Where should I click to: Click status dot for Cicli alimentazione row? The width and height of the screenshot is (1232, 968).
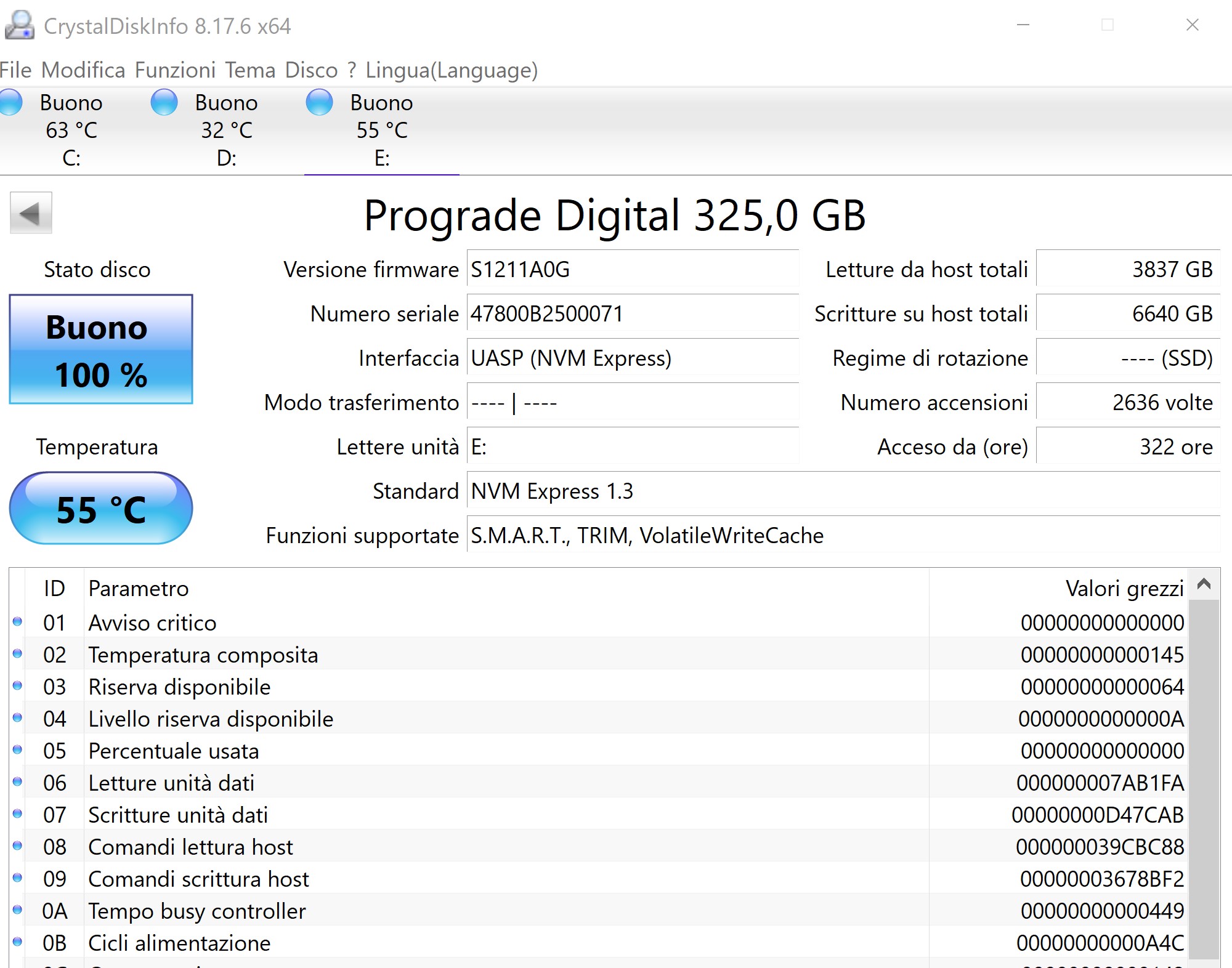pyautogui.click(x=17, y=942)
